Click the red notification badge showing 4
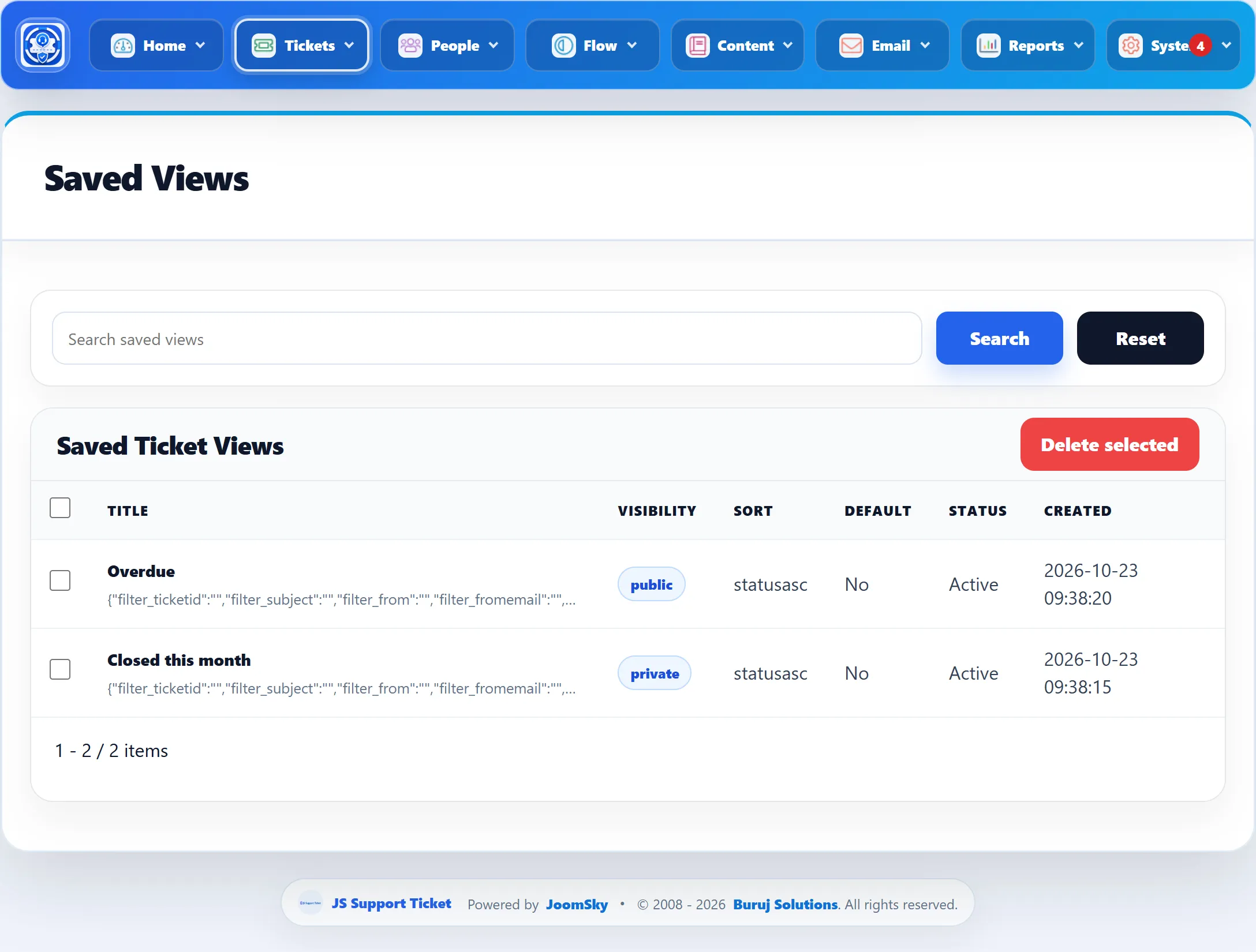 [x=1201, y=46]
